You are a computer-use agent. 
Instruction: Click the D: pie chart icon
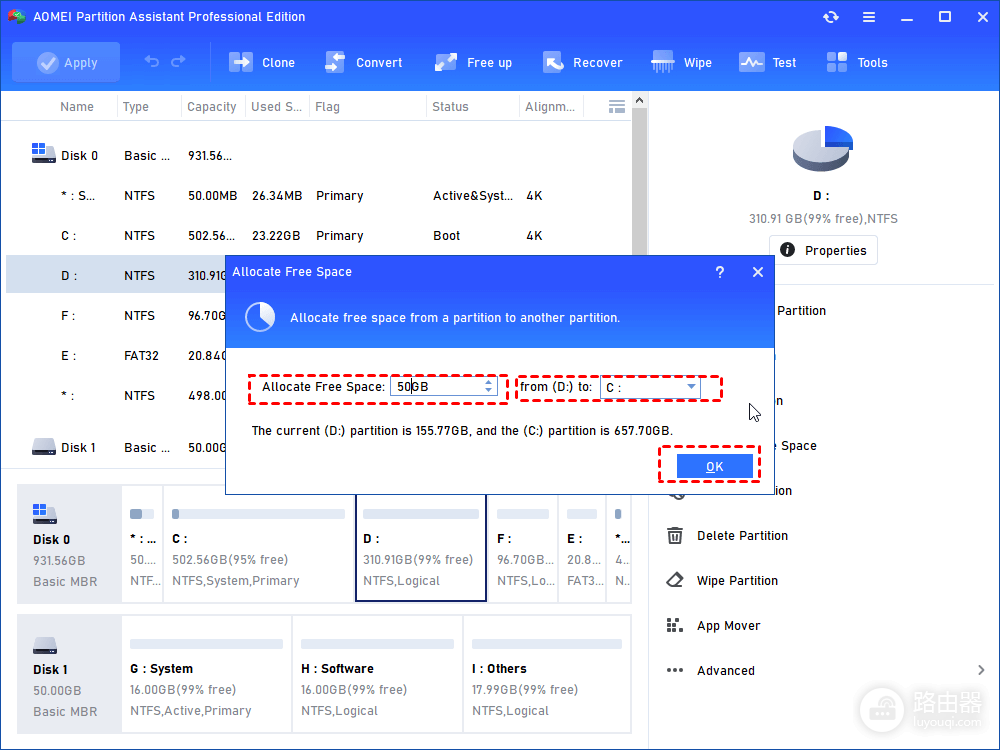823,149
